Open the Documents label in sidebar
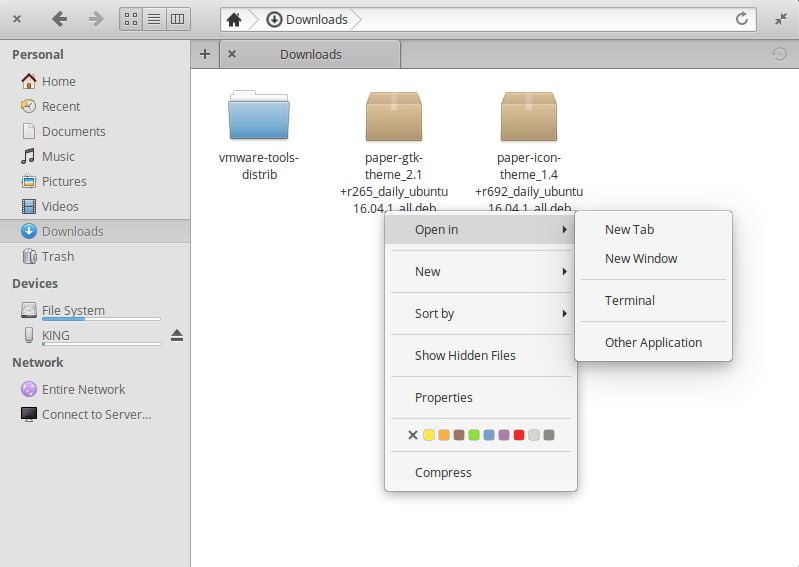Image resolution: width=799 pixels, height=567 pixels. point(74,131)
